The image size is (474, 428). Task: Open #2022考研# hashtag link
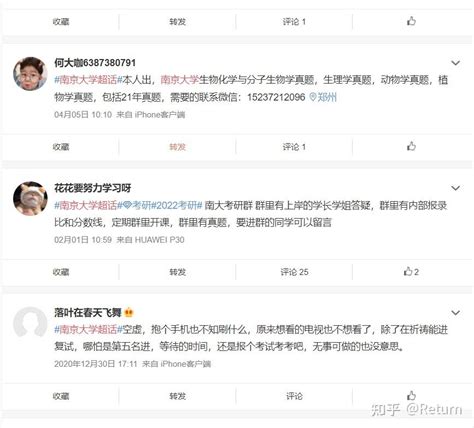tap(177, 205)
